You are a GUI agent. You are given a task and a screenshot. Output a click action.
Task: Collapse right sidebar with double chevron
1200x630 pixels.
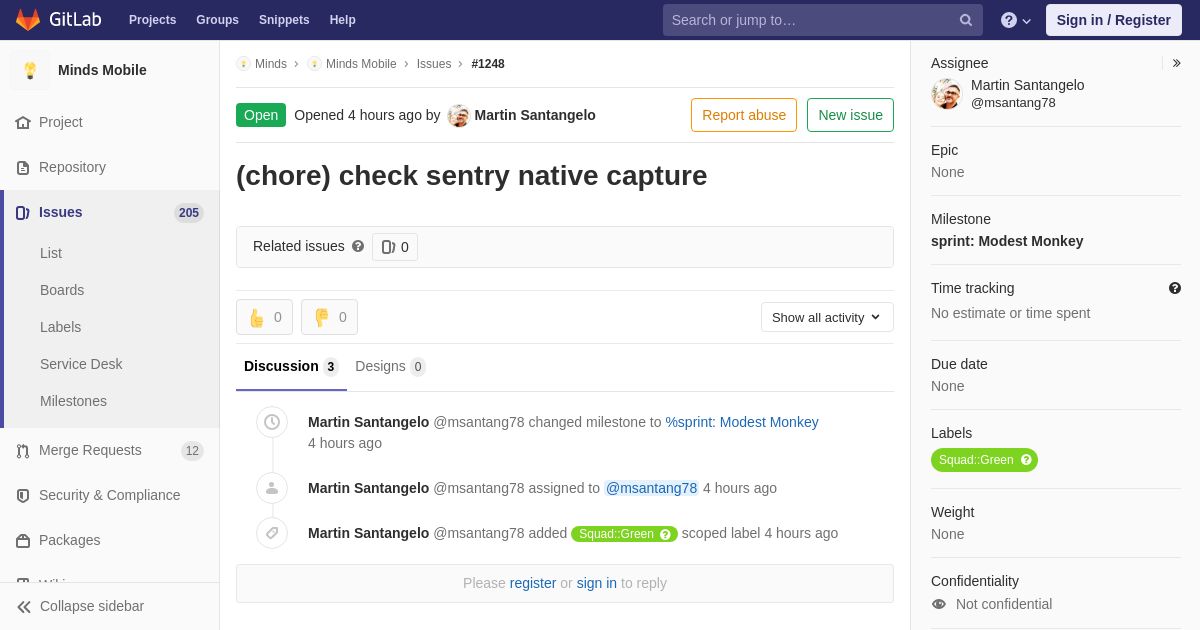point(1176,63)
